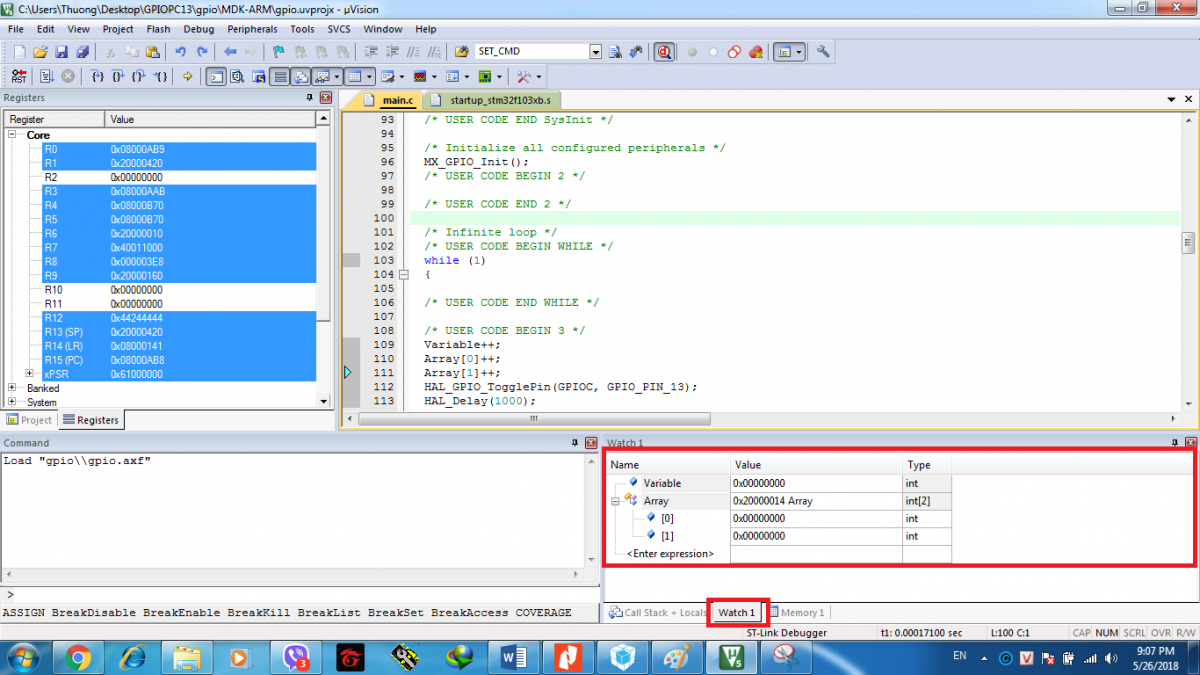Image resolution: width=1200 pixels, height=675 pixels.
Task: Click the Reset CPU (RST) debug icon
Action: [18, 76]
